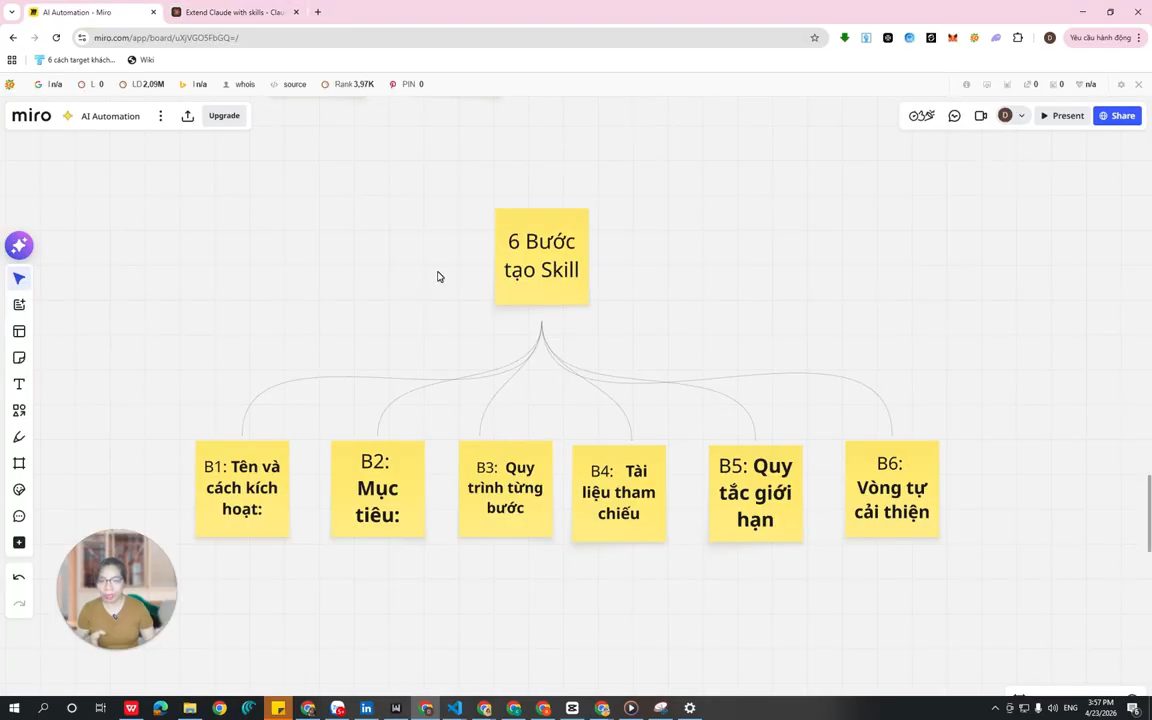
Task: Select the Pen drawing tool
Action: pyautogui.click(x=19, y=437)
